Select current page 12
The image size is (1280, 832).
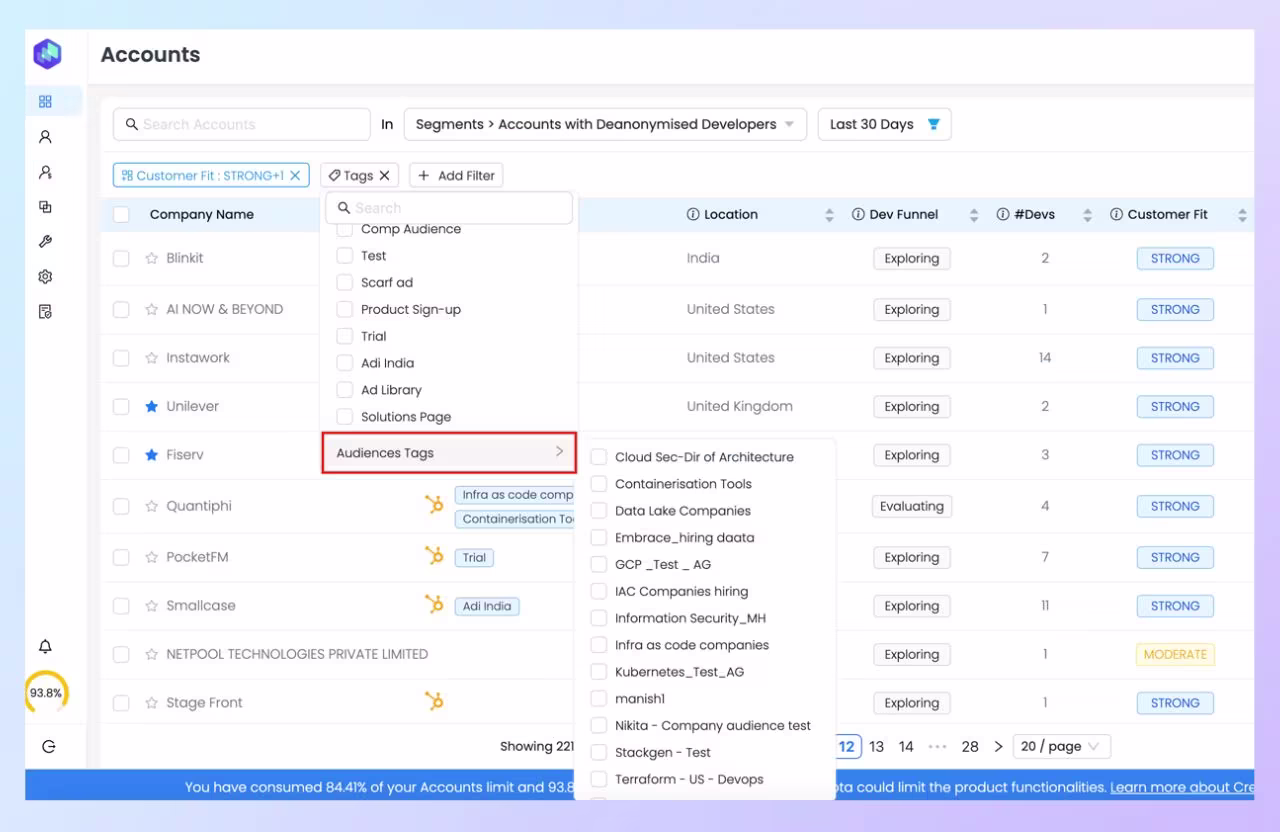click(x=847, y=746)
